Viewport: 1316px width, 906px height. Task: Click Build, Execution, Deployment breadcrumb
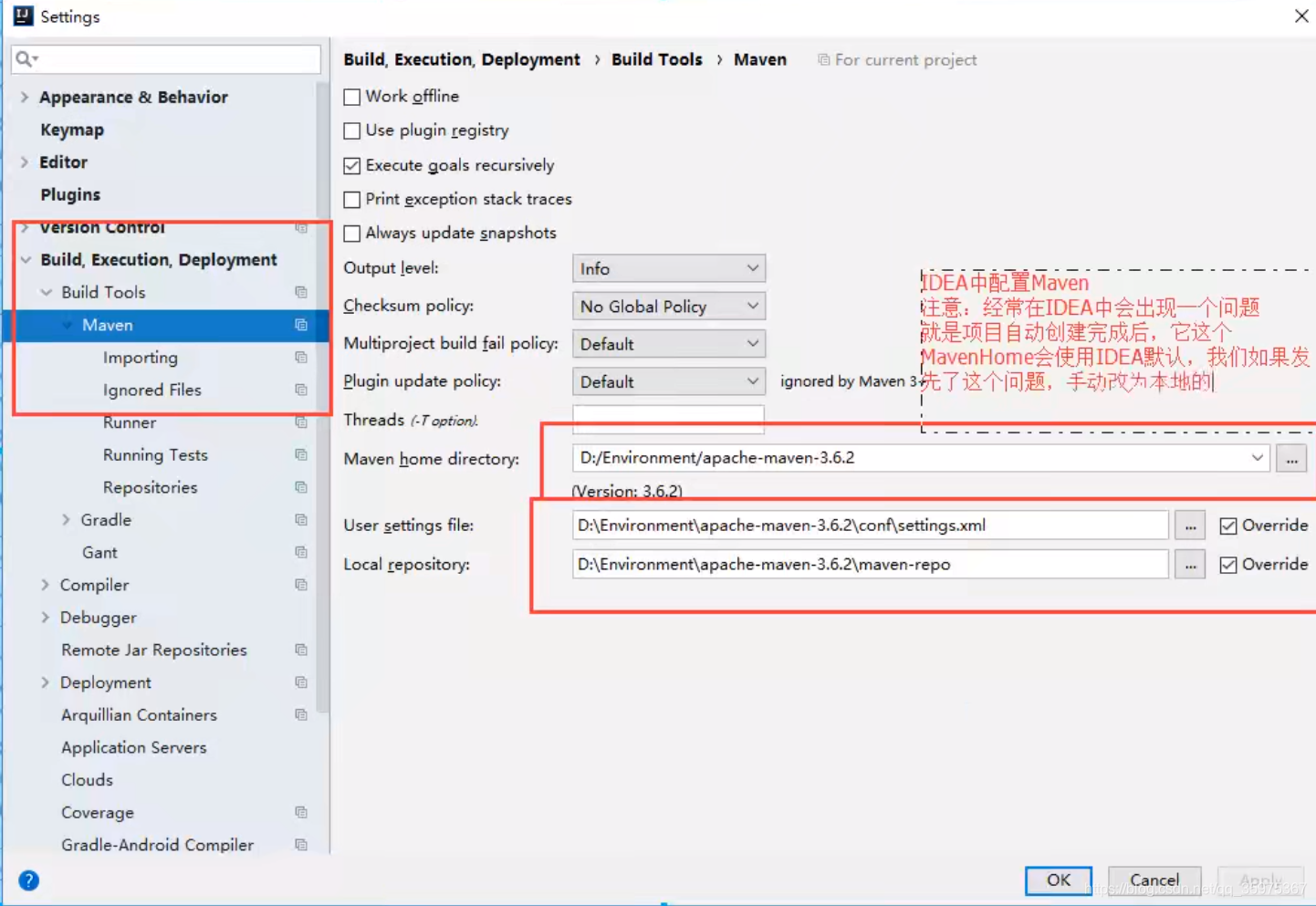click(462, 59)
